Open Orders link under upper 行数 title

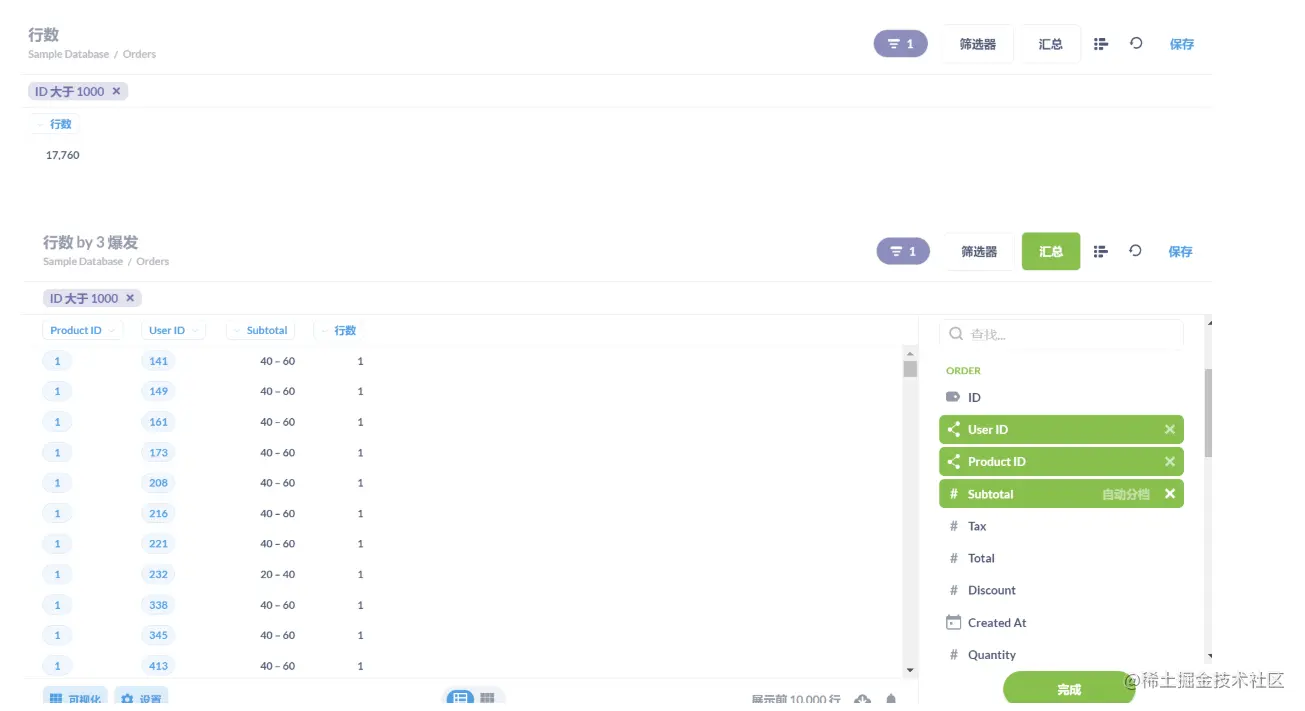(x=139, y=54)
